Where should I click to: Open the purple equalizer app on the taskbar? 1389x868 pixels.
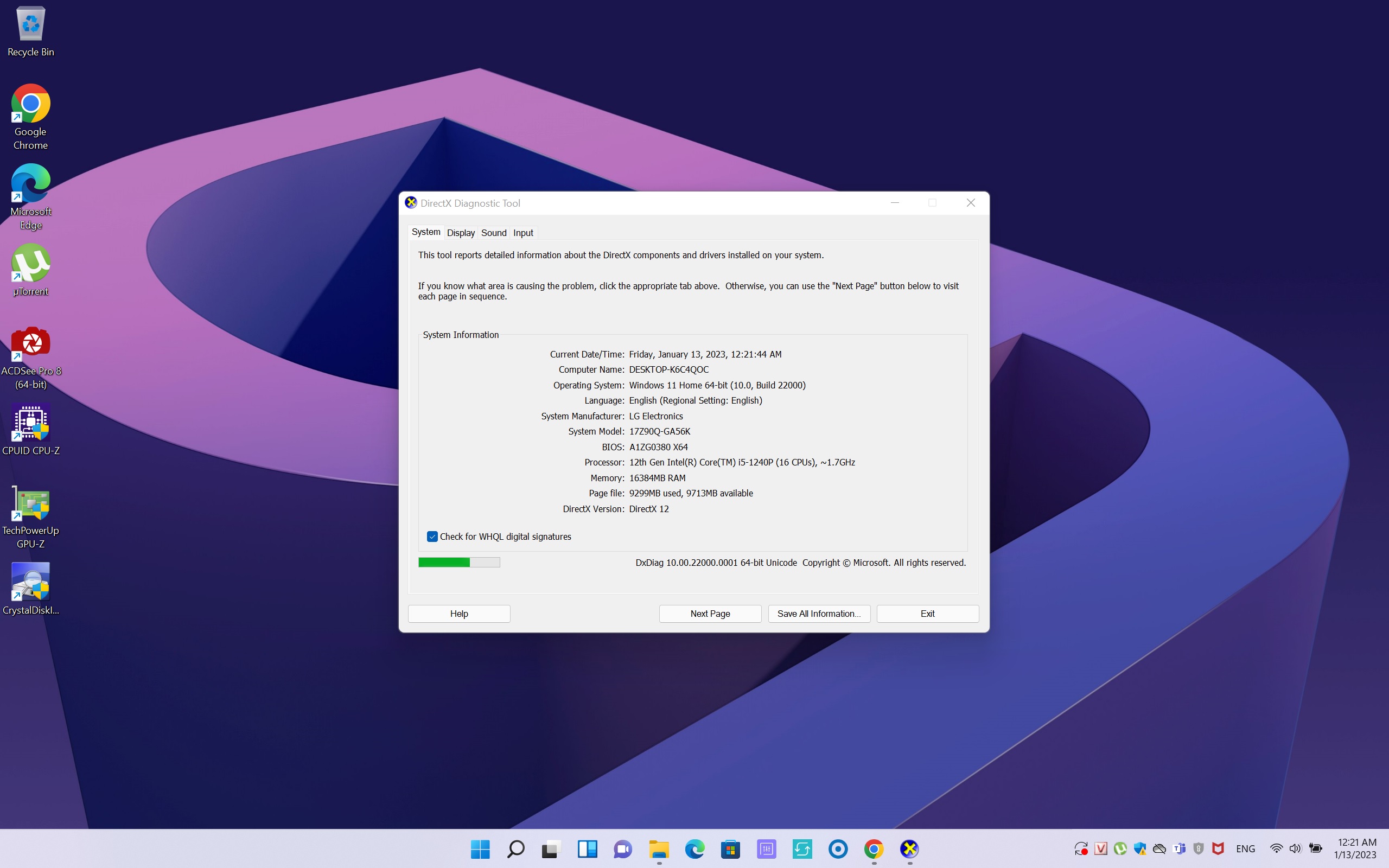coord(766,848)
